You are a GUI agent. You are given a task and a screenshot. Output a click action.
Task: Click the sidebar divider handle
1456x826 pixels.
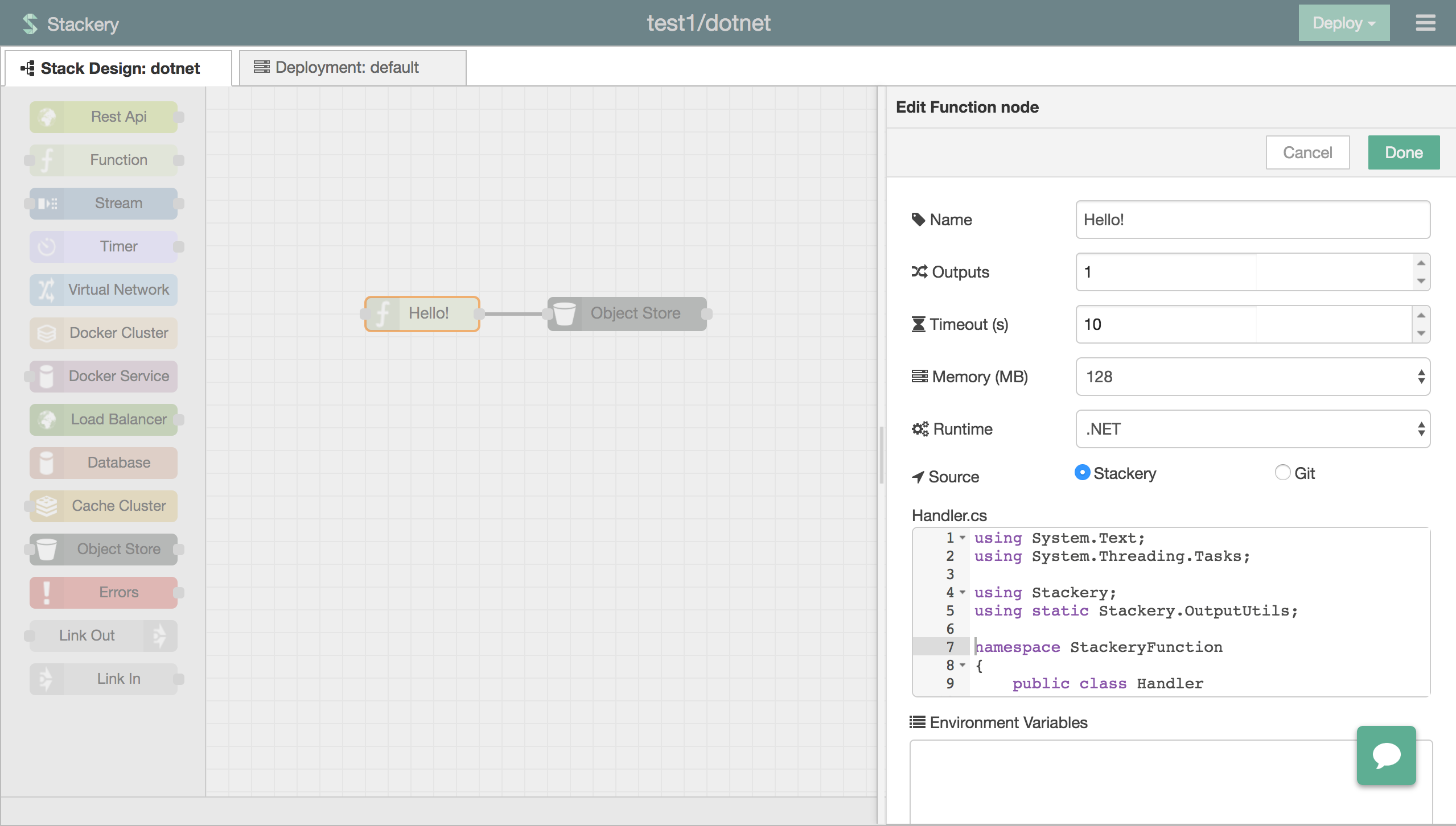[882, 455]
